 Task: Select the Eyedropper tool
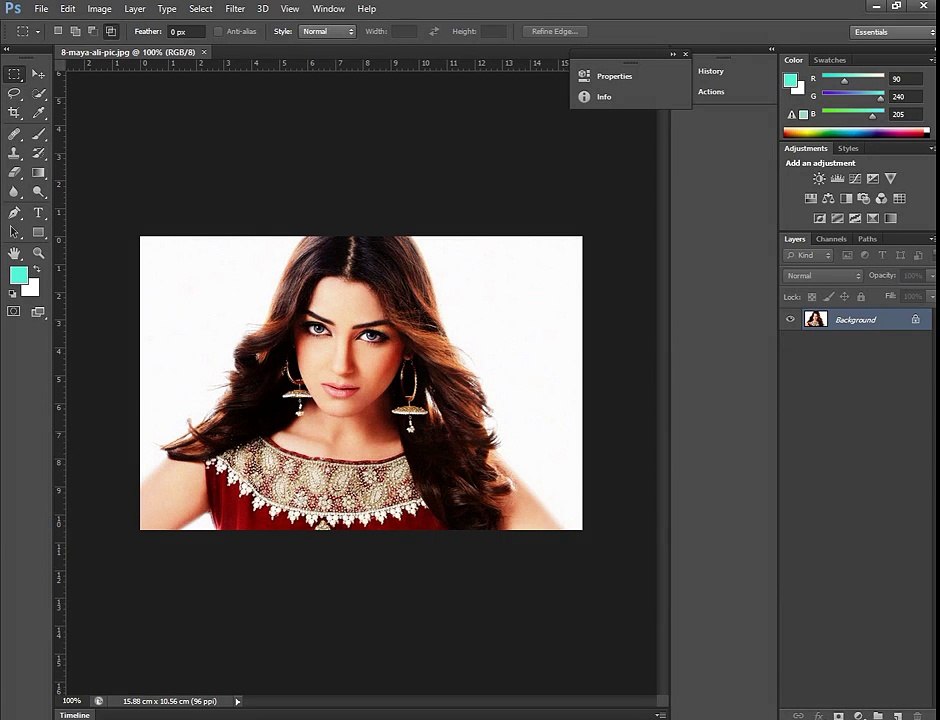[38, 113]
